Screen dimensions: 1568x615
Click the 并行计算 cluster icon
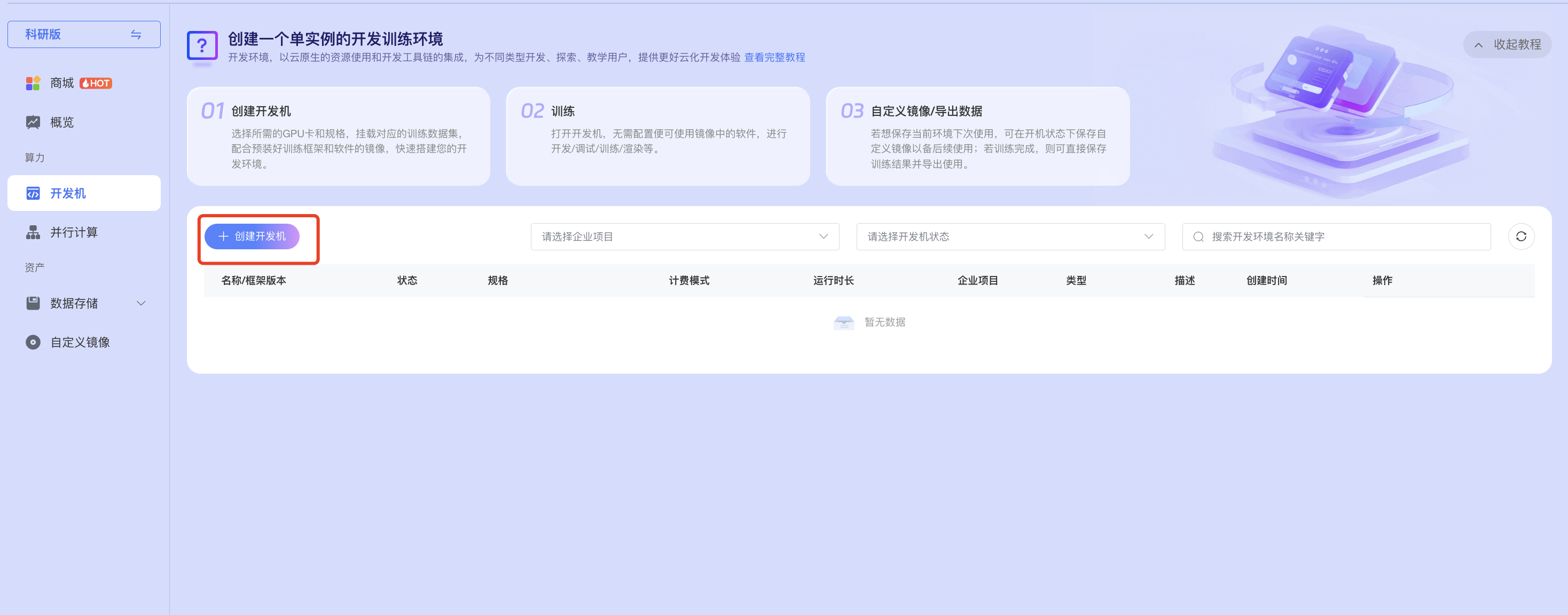[33, 232]
